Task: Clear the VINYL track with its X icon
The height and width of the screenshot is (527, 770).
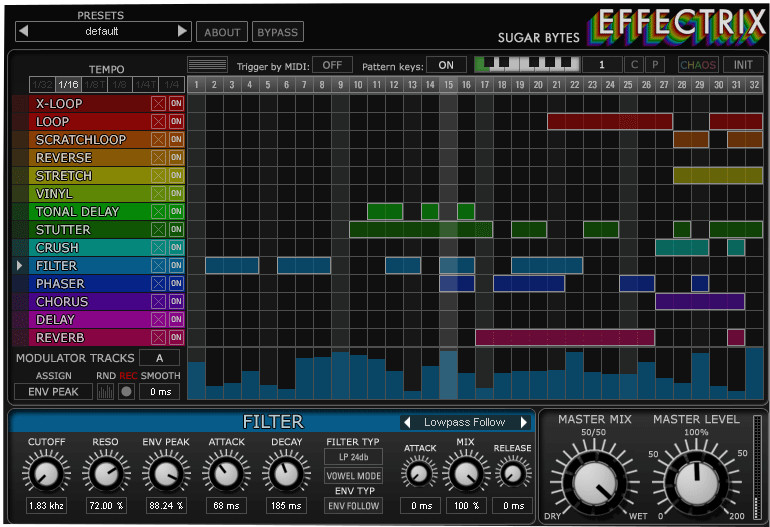Action: [x=158, y=194]
